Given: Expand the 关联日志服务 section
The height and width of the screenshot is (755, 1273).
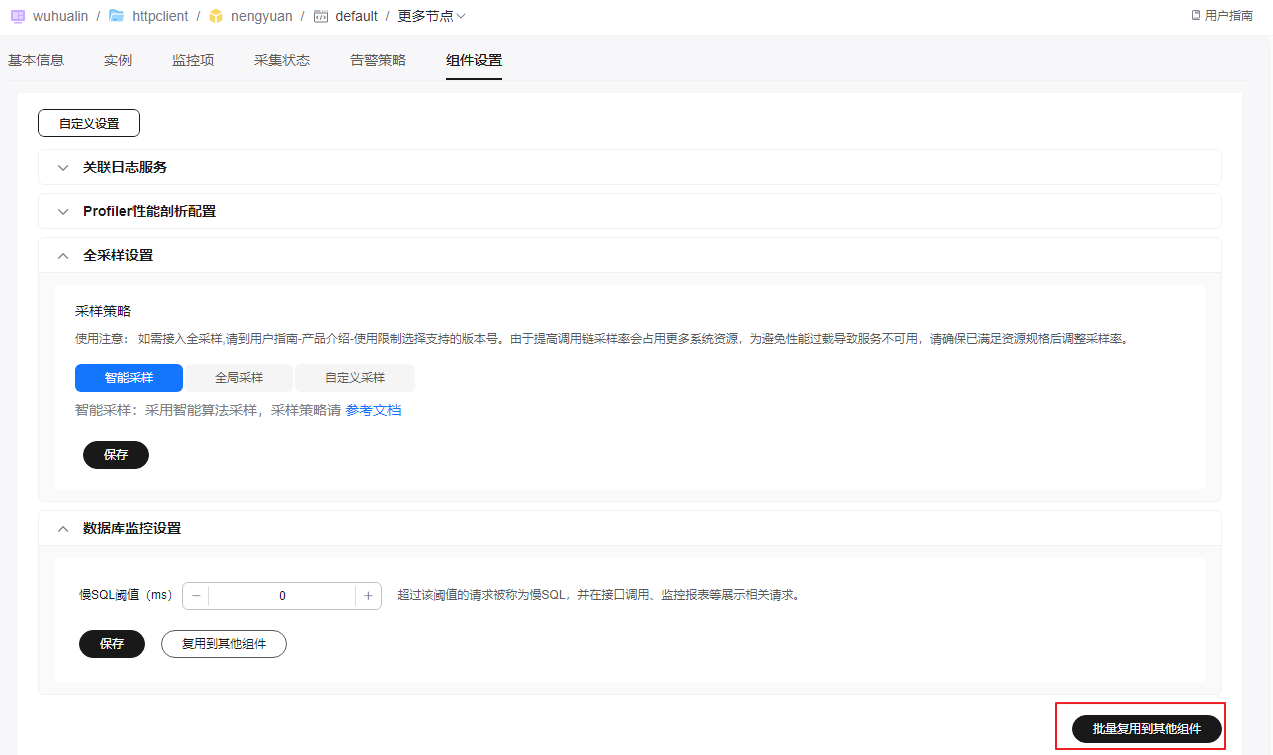Looking at the screenshot, I should [x=63, y=167].
